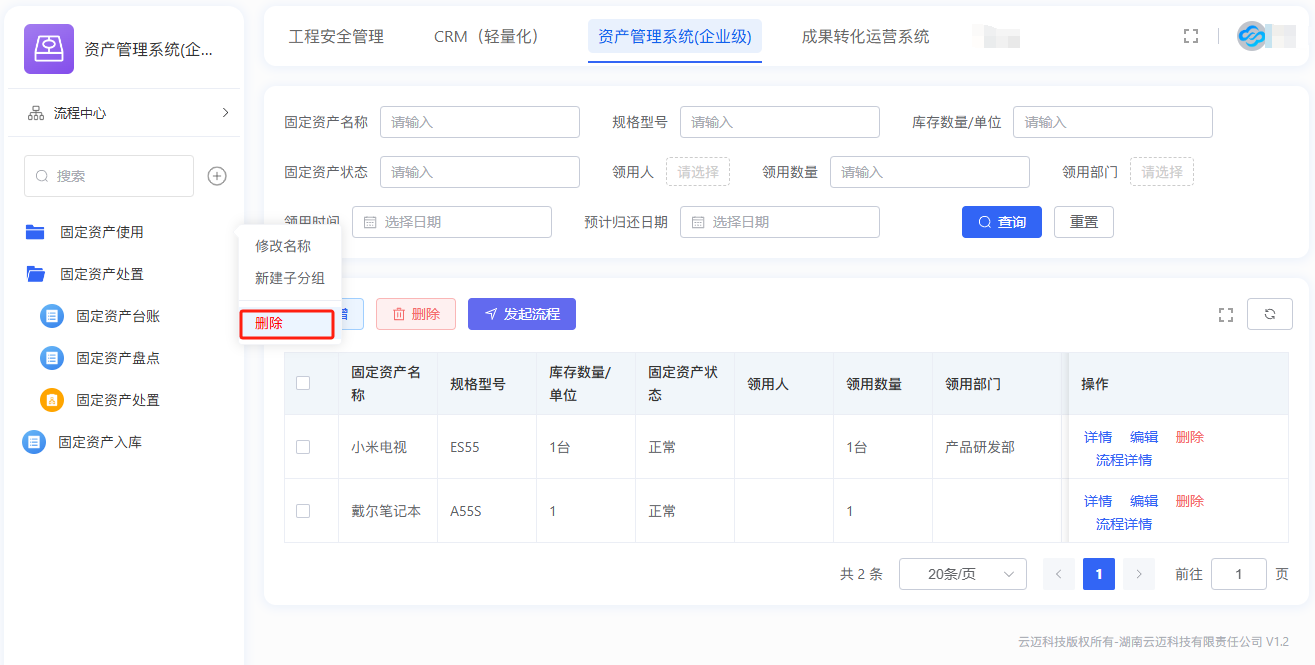The width and height of the screenshot is (1315, 665).
Task: Click the 发起流程 button
Action: [521, 314]
